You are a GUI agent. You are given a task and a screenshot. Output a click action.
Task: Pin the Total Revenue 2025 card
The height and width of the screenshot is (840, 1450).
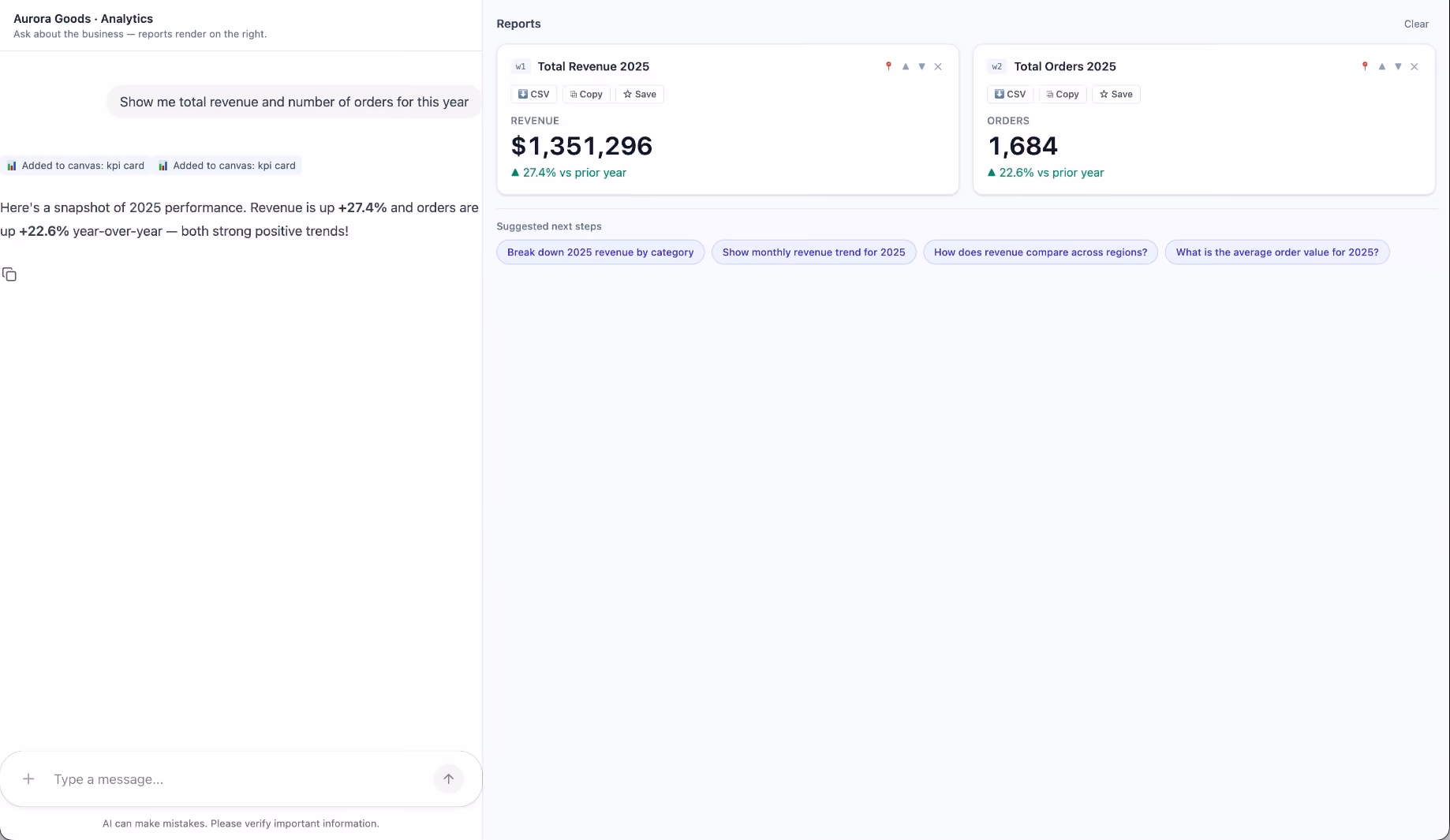[x=888, y=66]
